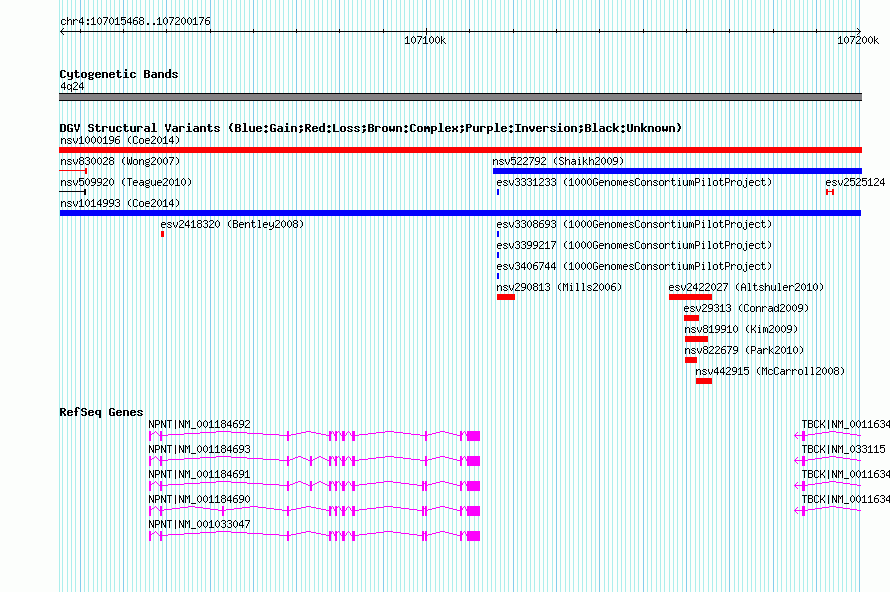The height and width of the screenshot is (592, 890).
Task: Click the TBCK|NM_033115 transcript label
Action: [843, 449]
